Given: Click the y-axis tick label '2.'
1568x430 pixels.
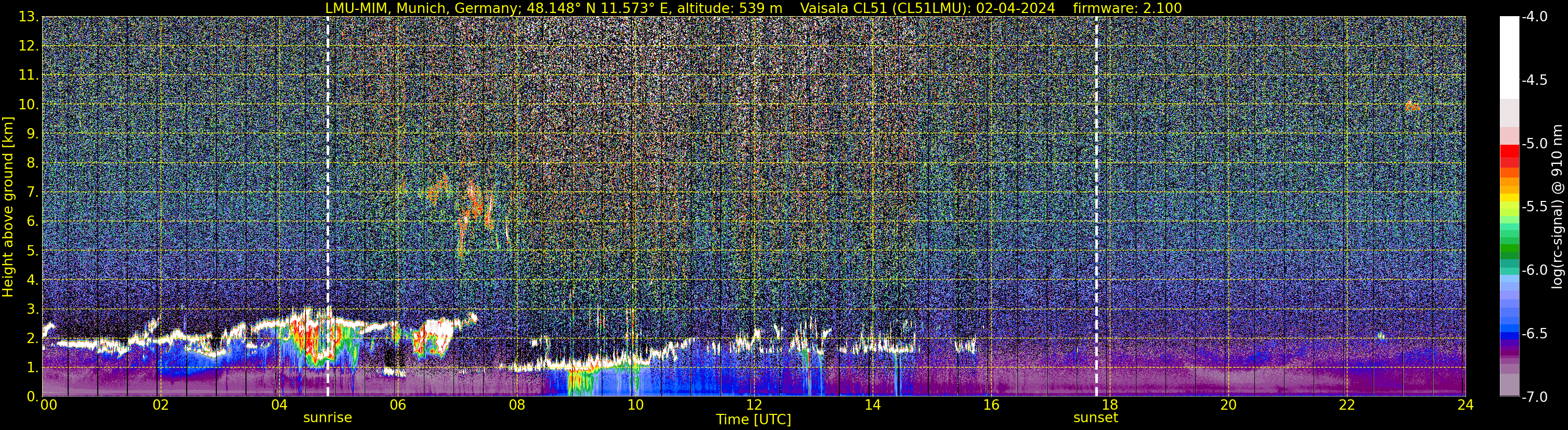Looking at the screenshot, I should click(33, 339).
